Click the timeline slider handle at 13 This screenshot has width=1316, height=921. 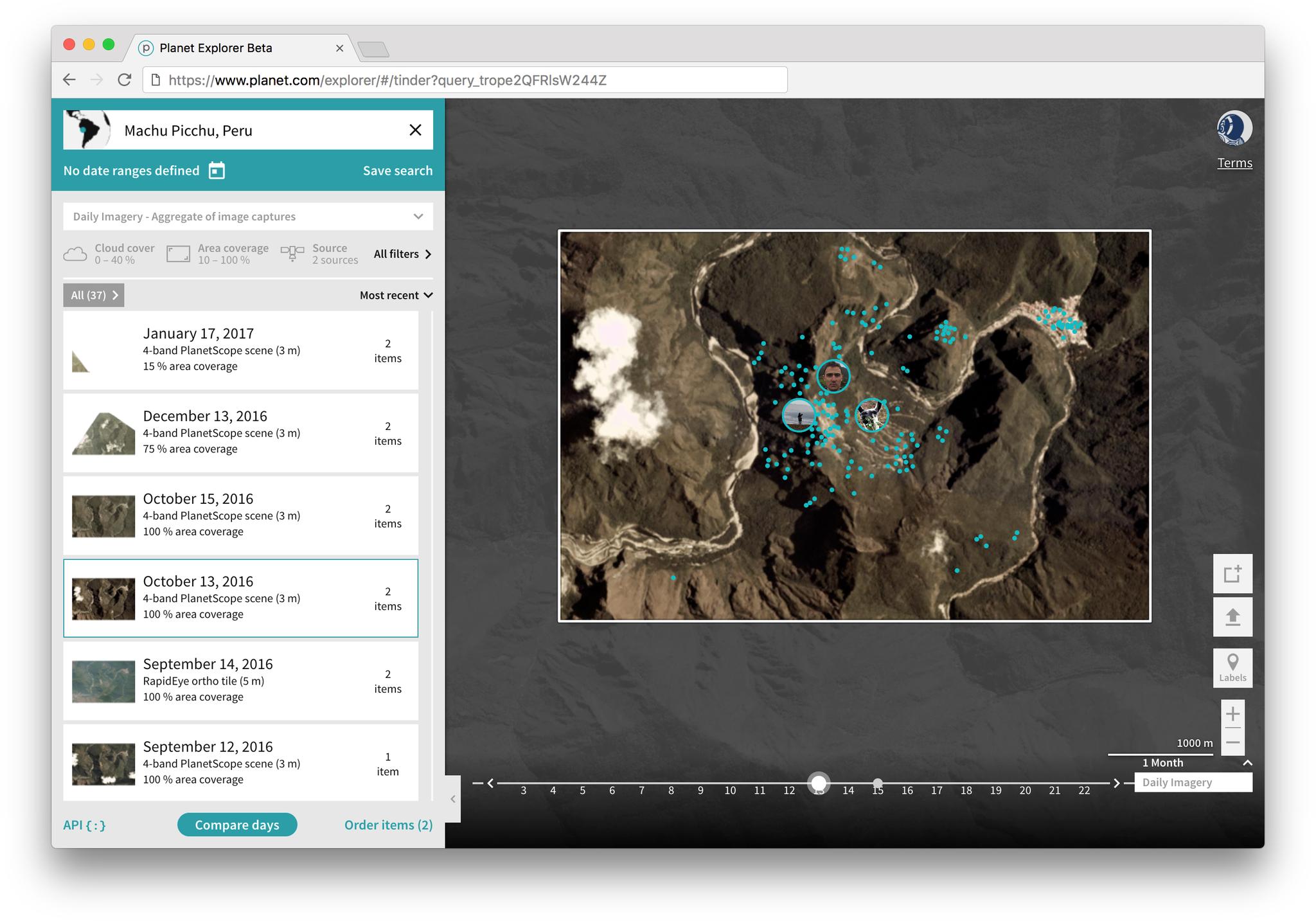point(819,783)
